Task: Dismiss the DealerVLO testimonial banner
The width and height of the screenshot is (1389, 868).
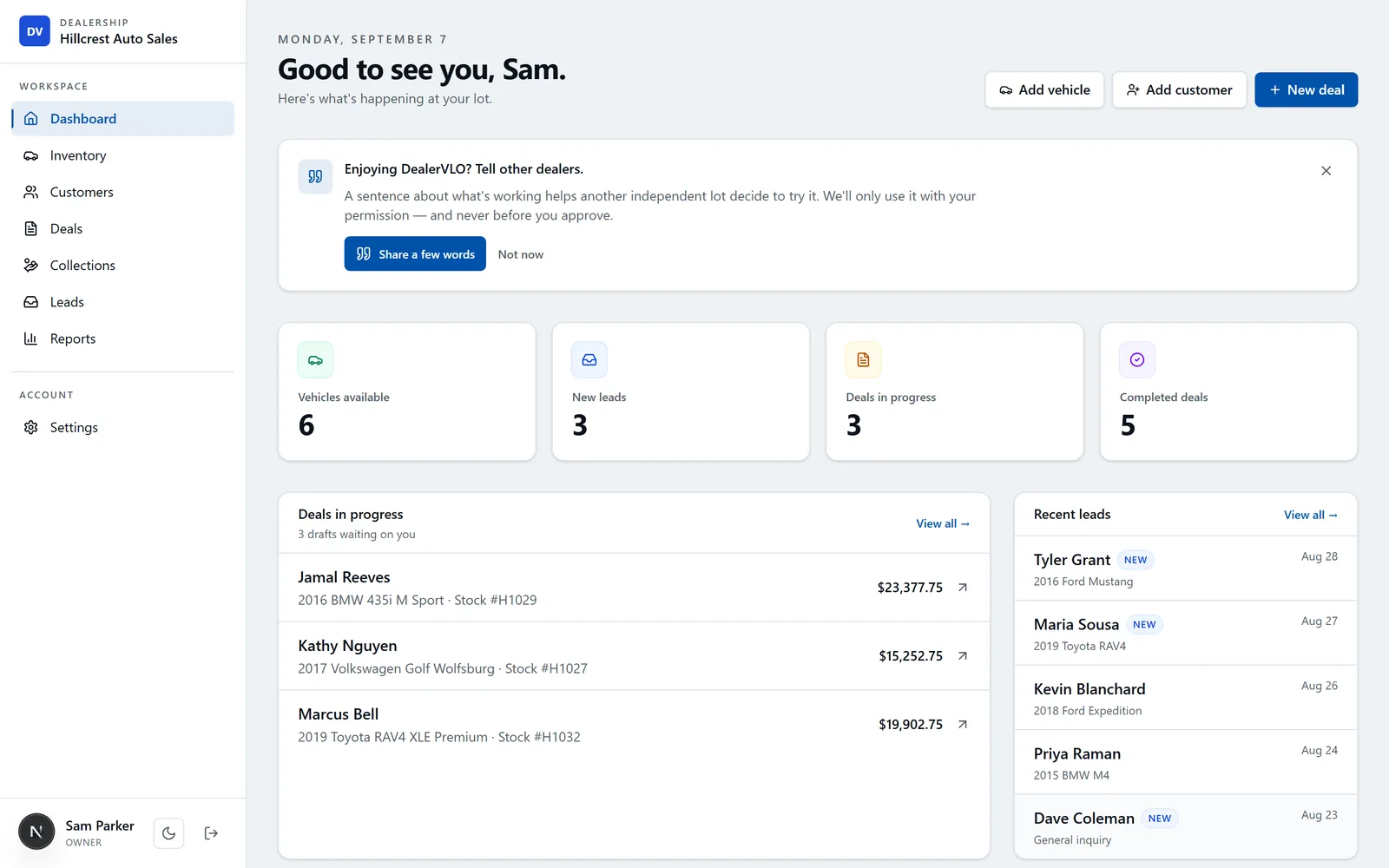Action: click(x=1326, y=171)
